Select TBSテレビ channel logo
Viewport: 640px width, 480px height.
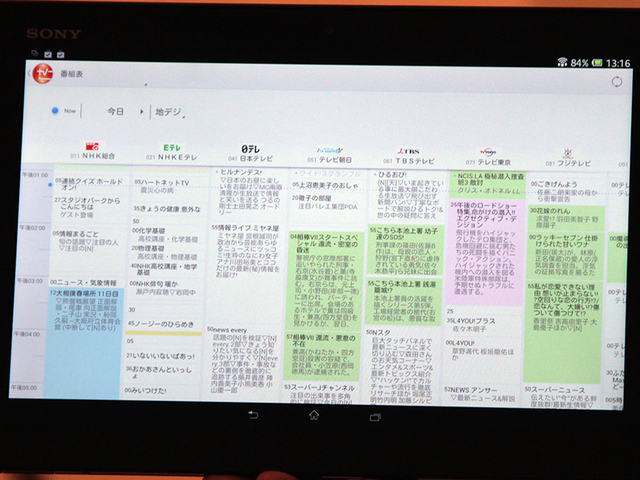408,151
